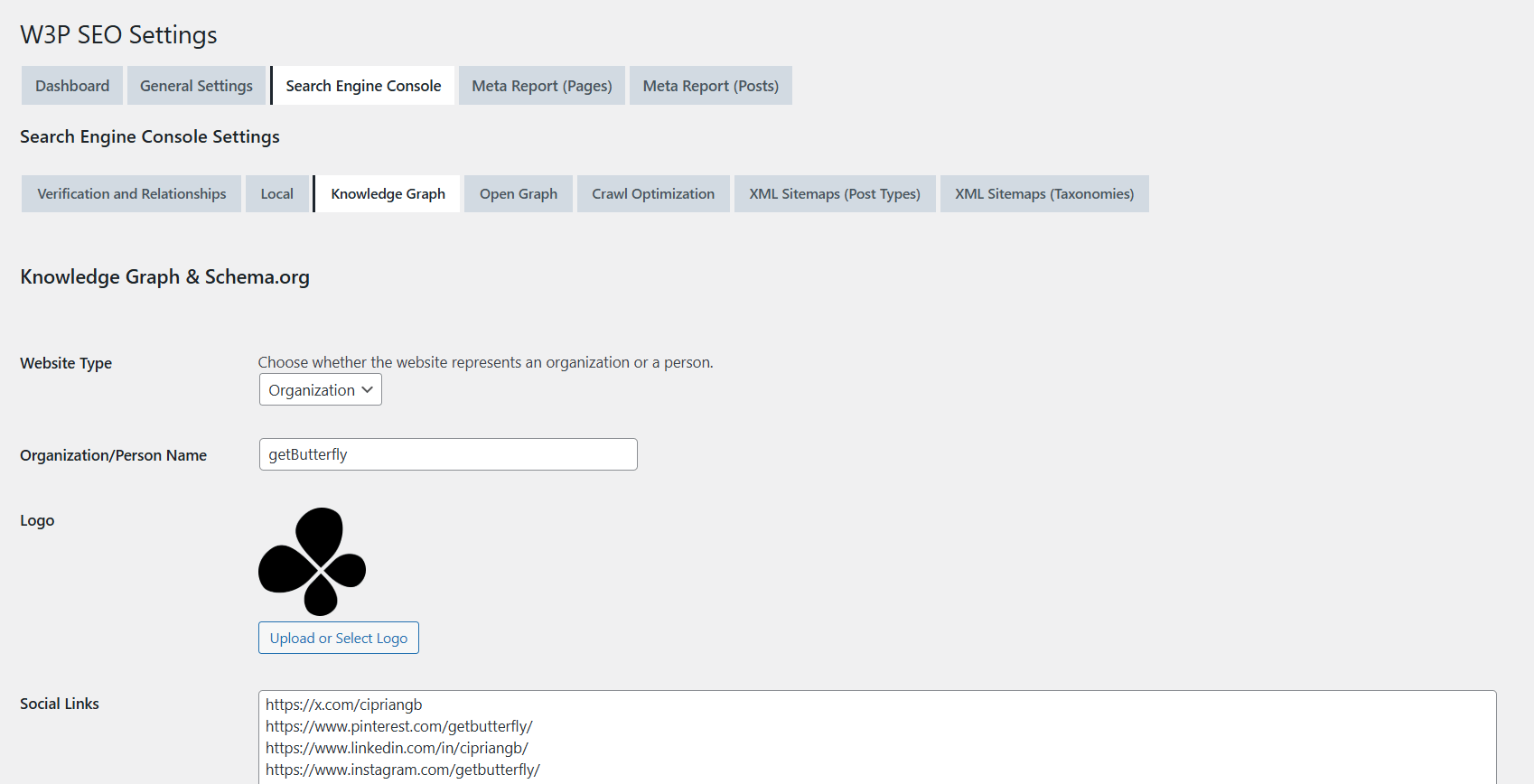Click the Social Links label
Image resolution: width=1534 pixels, height=784 pixels.
pos(60,704)
